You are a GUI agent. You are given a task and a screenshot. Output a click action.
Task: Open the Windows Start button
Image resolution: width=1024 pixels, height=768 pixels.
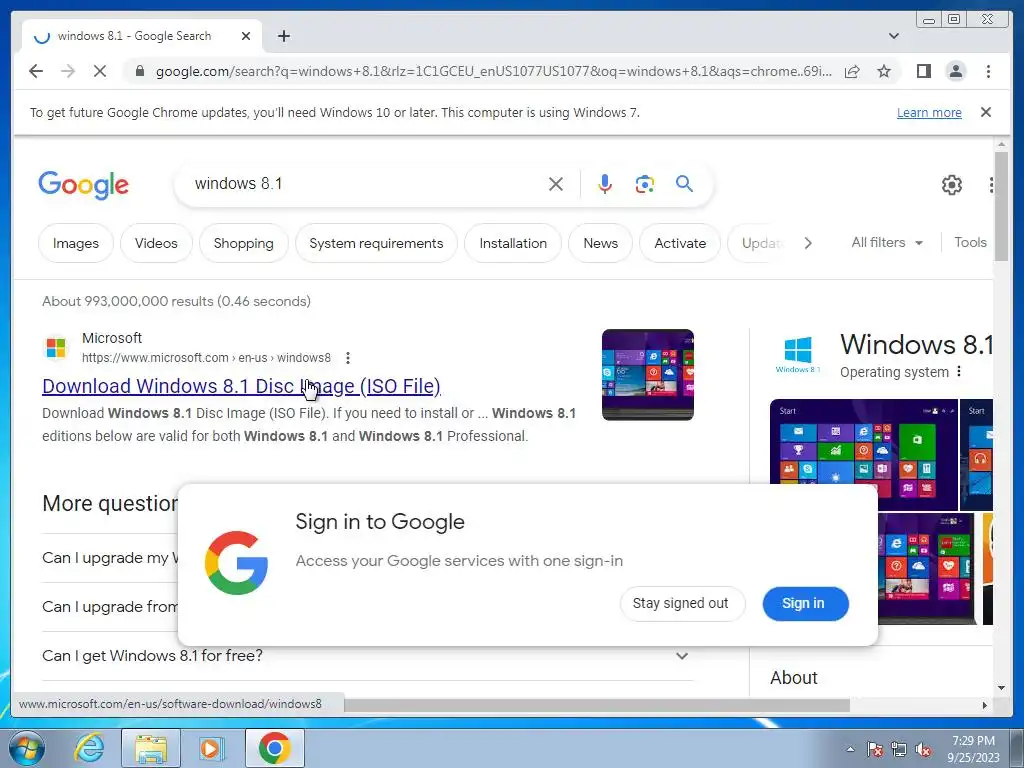(x=26, y=748)
